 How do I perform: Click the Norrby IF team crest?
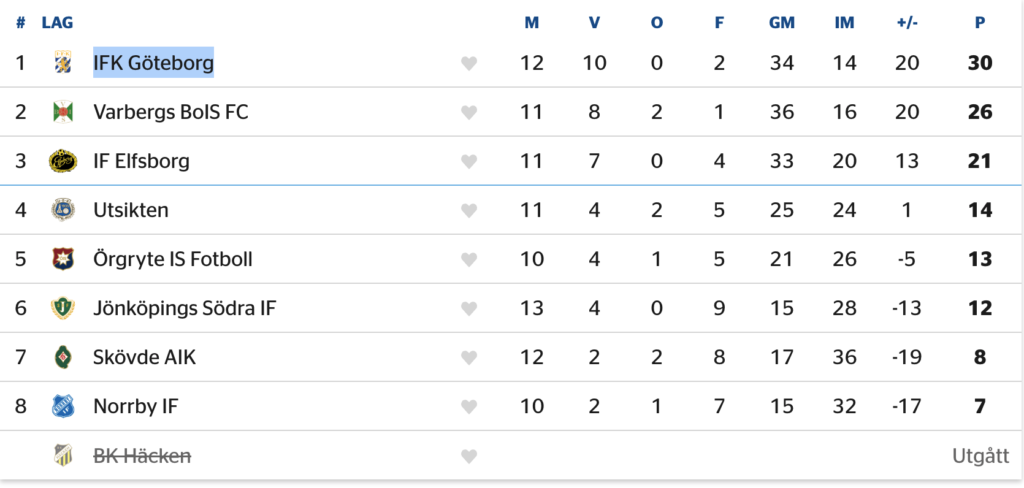point(63,406)
